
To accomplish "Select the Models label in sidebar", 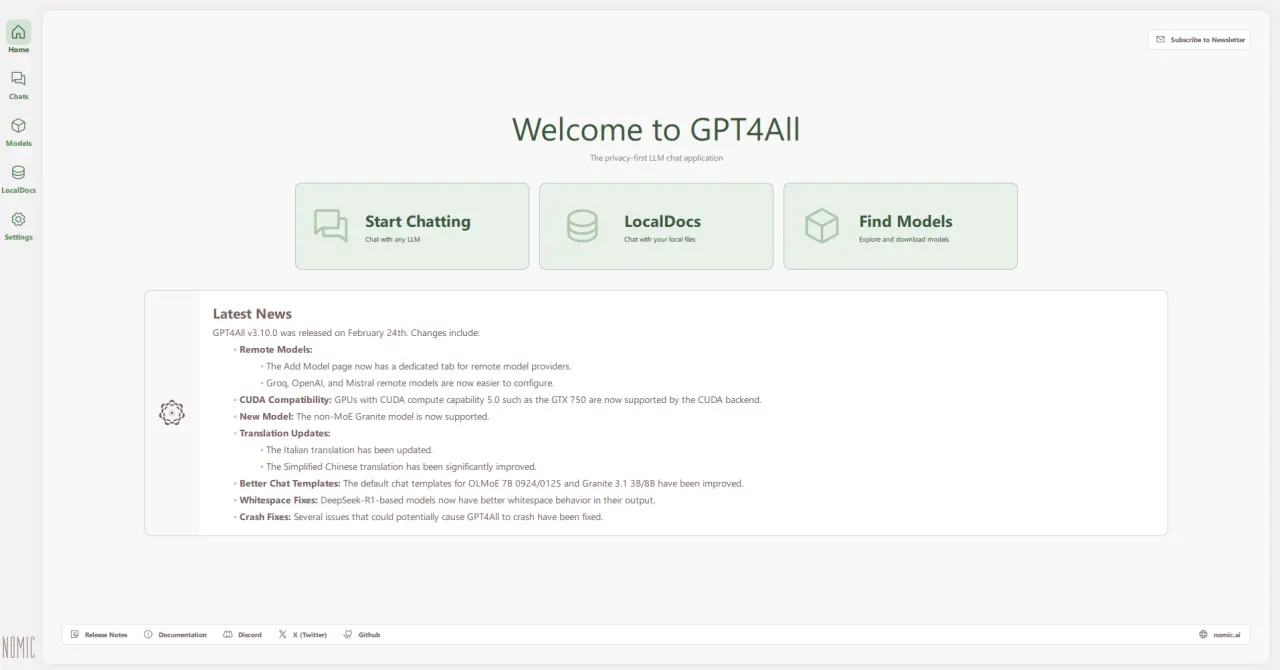I will (x=19, y=144).
